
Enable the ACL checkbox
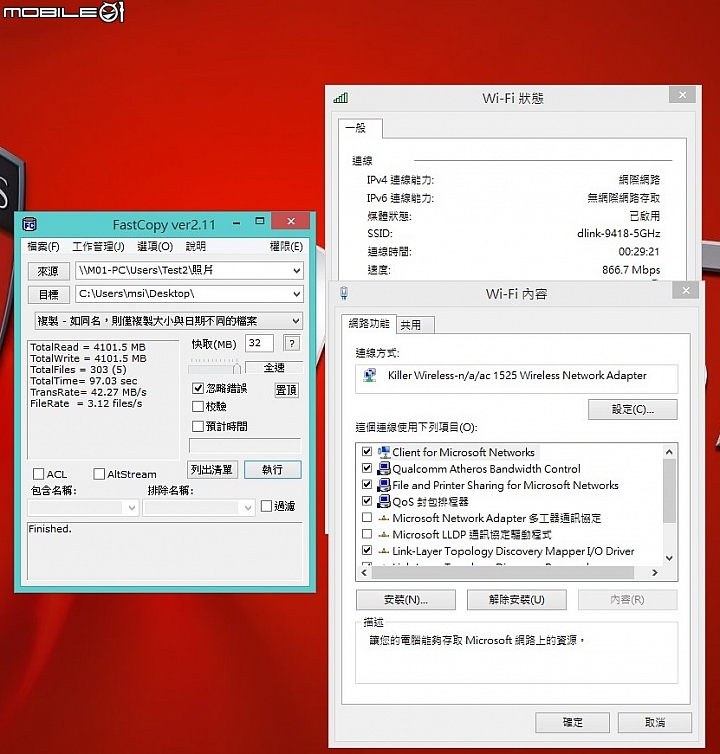tap(38, 474)
